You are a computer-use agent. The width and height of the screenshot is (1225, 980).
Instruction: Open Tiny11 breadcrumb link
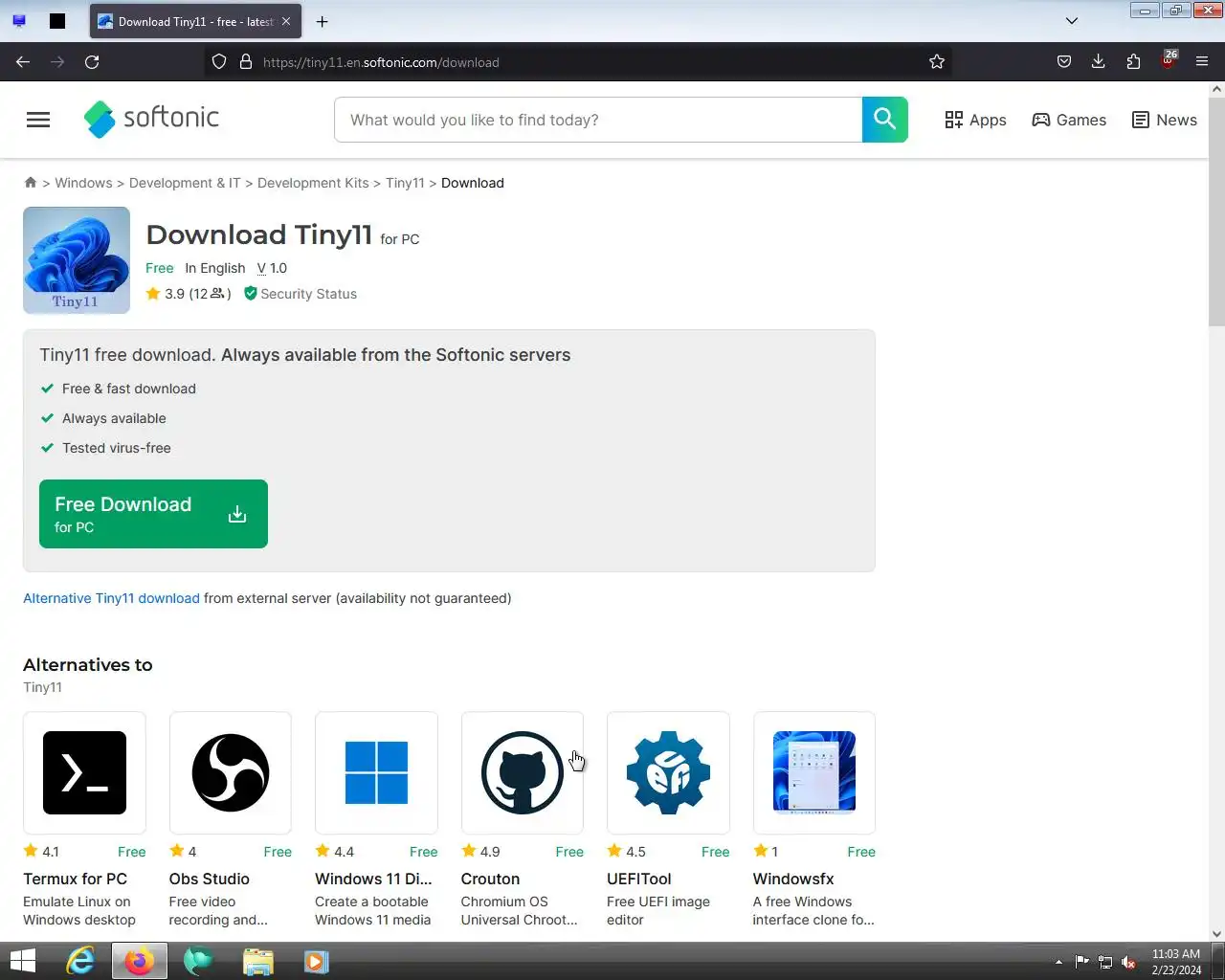pos(405,183)
